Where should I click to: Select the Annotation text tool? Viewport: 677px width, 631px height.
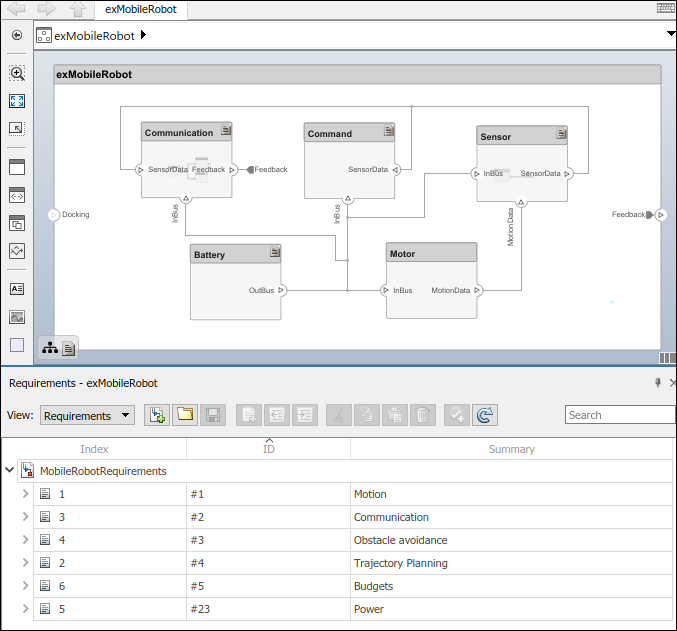17,289
